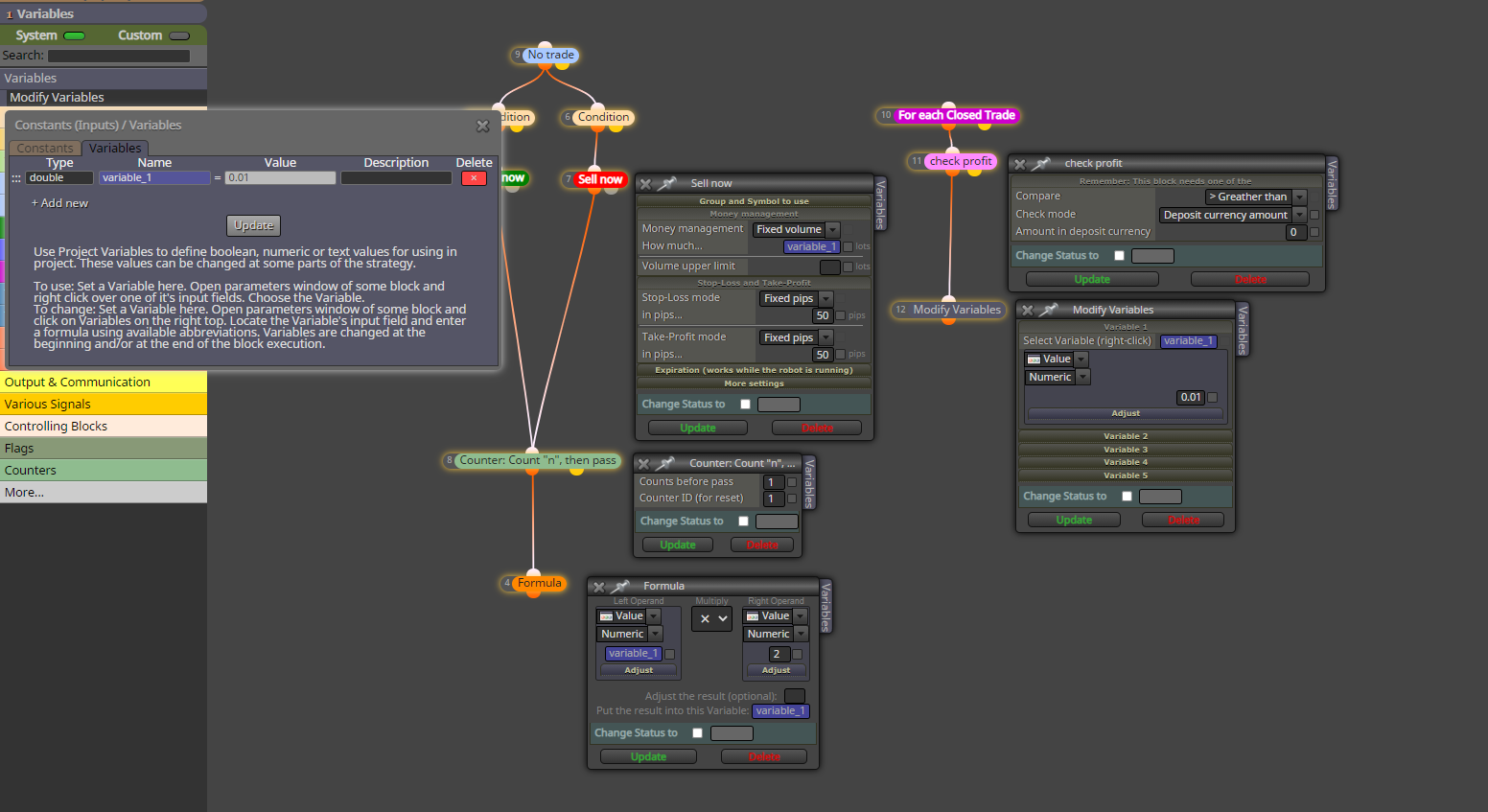Pin the Formula parameters window
The width and height of the screenshot is (1488, 812).
pyautogui.click(x=621, y=586)
